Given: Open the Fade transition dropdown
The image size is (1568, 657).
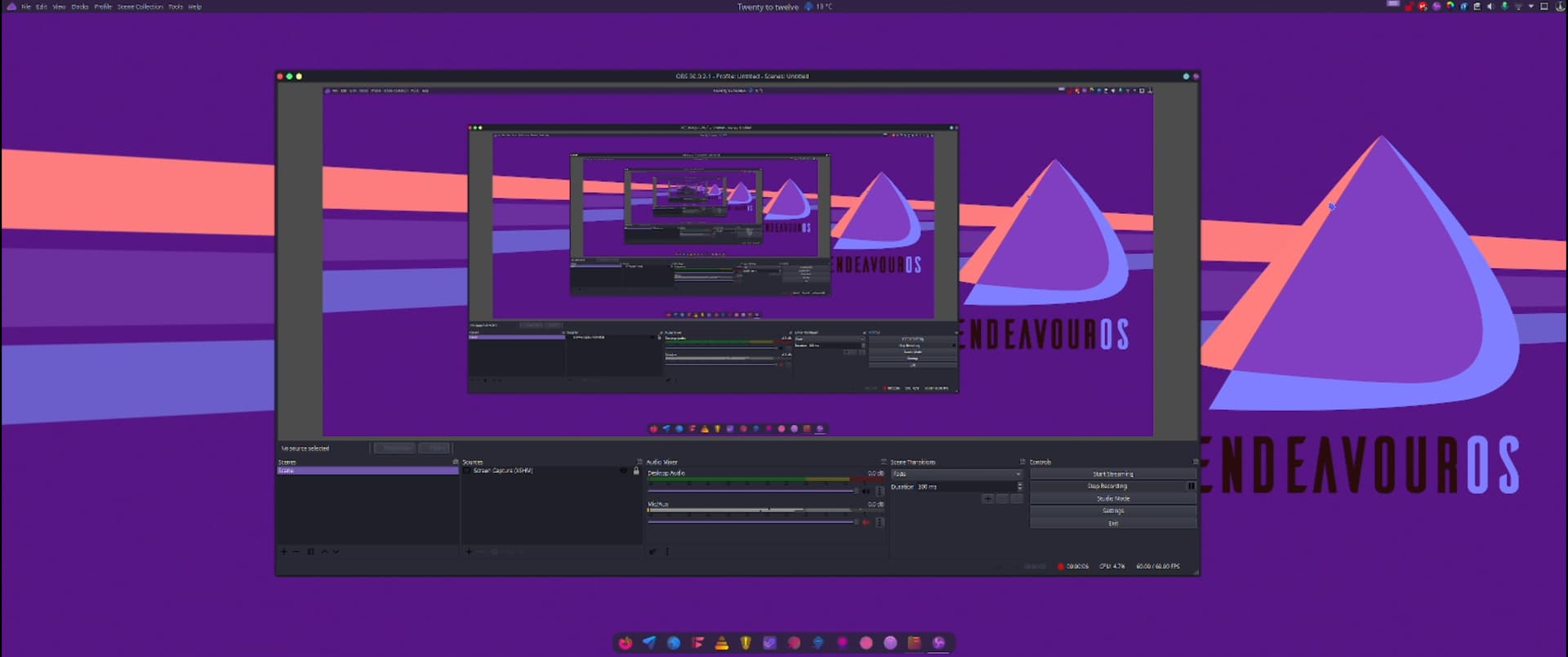Looking at the screenshot, I should (x=956, y=474).
